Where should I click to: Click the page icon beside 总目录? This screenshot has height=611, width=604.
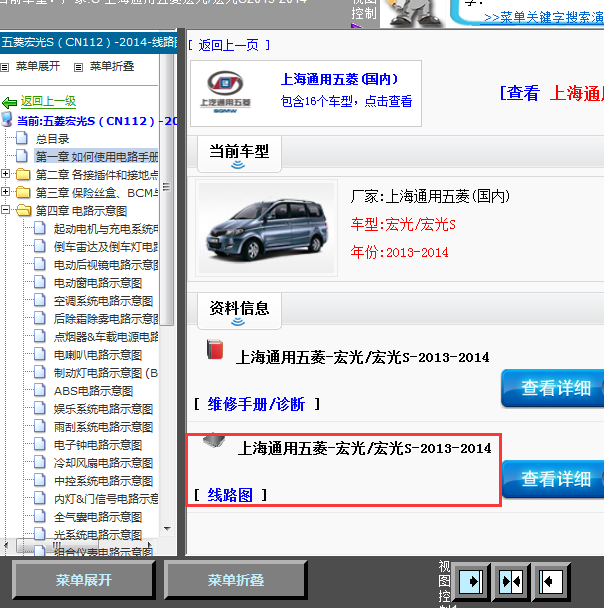(22, 138)
